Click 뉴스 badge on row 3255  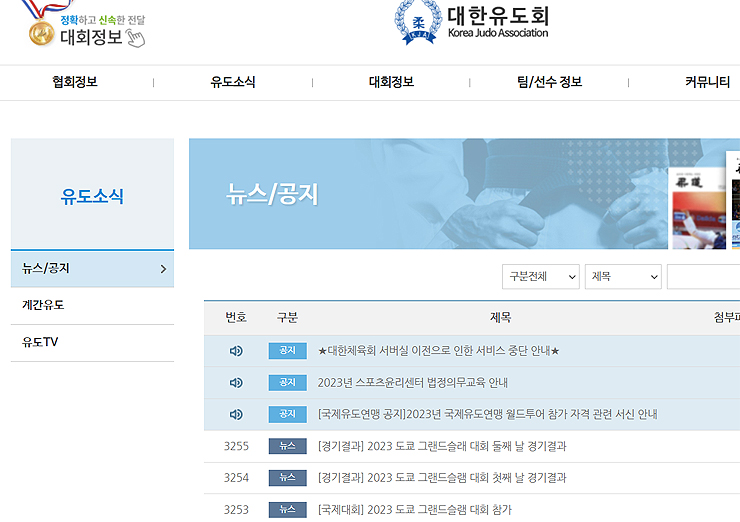click(287, 446)
